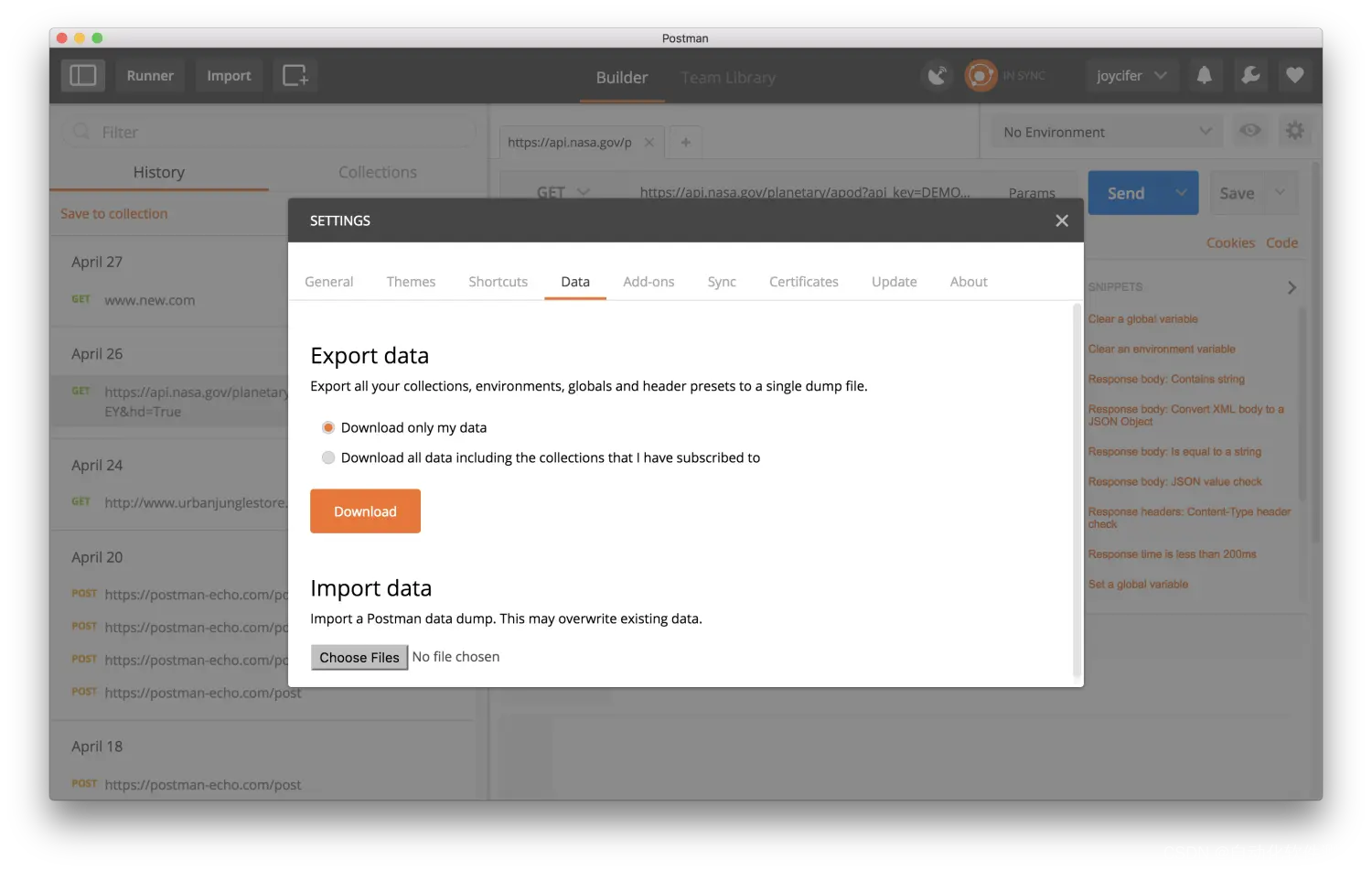Collapse the Snippets panel chevron
Screen dimensions: 1372x871
1292,287
